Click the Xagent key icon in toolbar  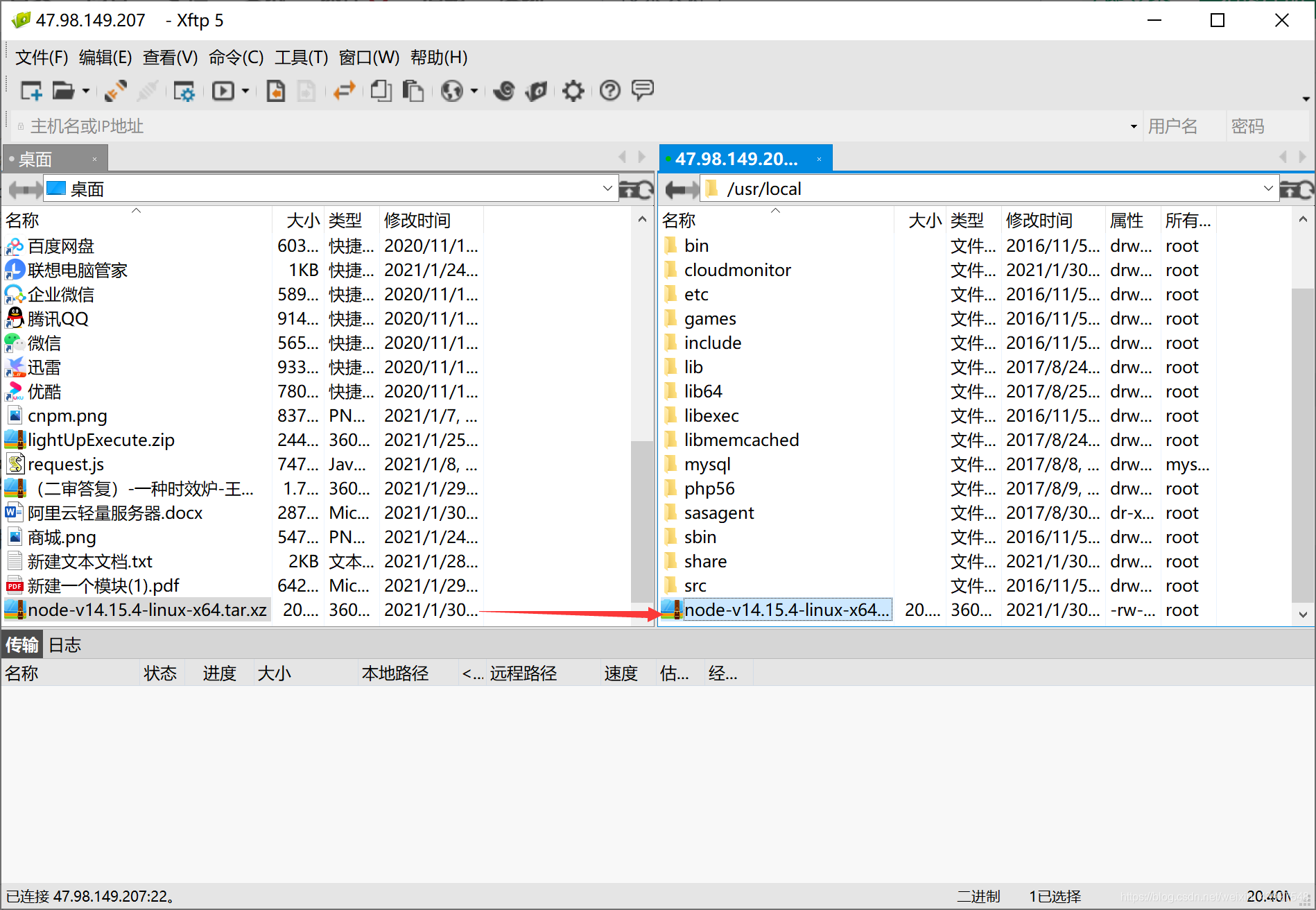coord(537,91)
